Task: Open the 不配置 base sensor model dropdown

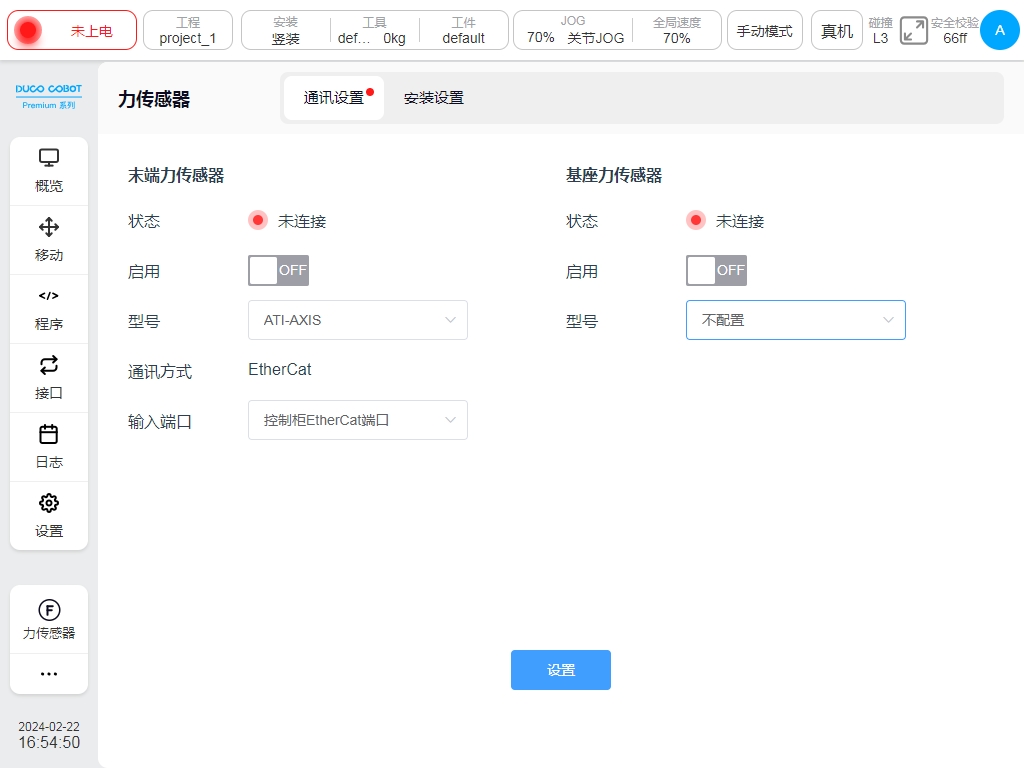Action: pos(795,320)
